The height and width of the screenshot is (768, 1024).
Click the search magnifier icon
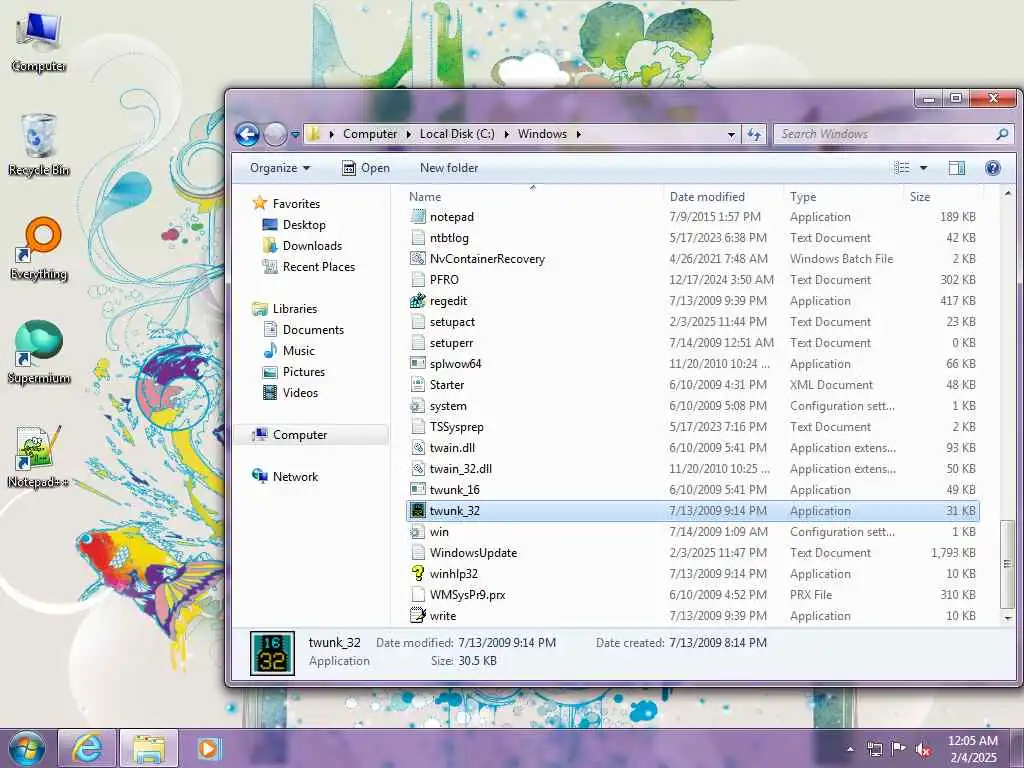pyautogui.click(x=1002, y=134)
